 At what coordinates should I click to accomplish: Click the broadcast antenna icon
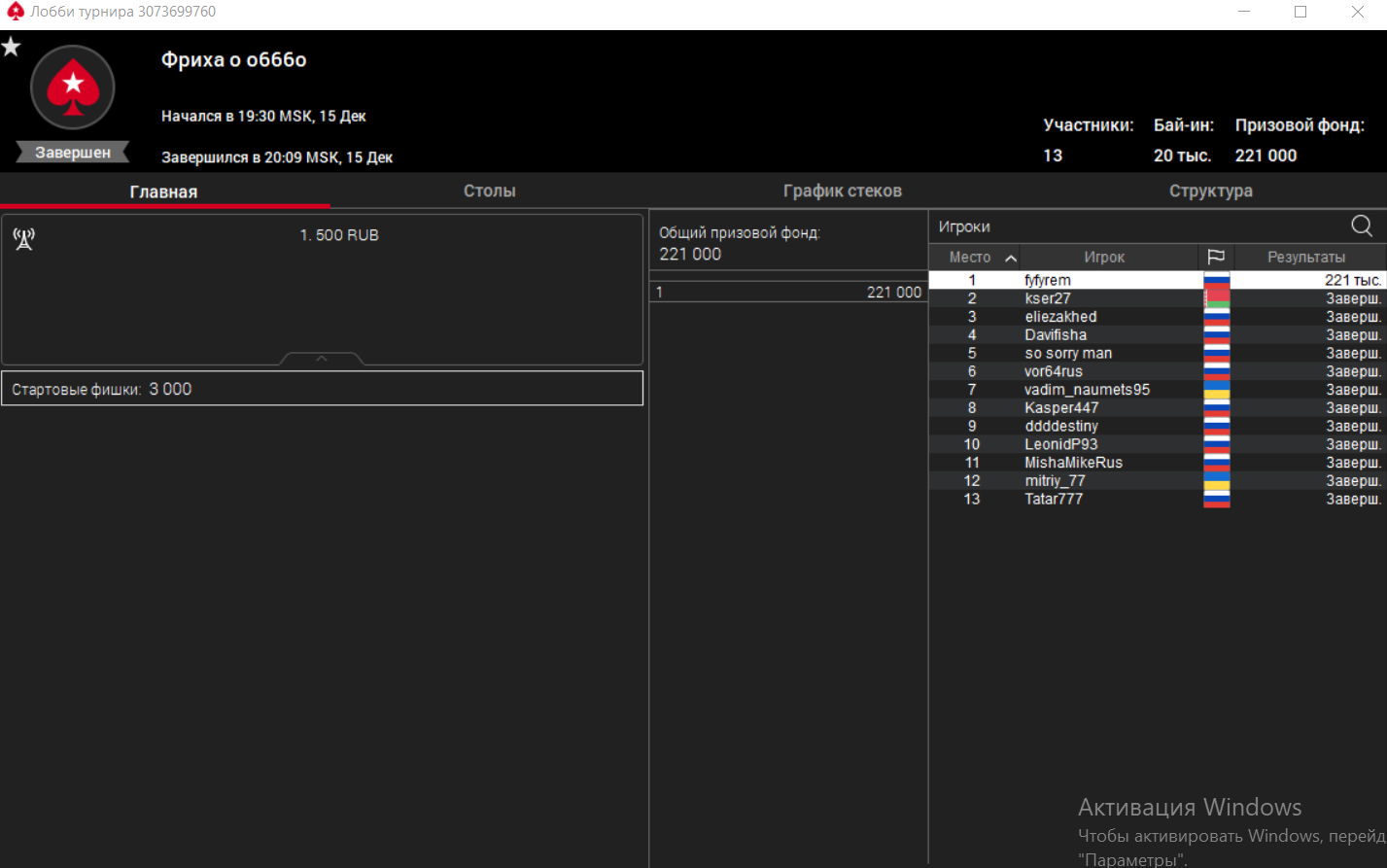[24, 239]
